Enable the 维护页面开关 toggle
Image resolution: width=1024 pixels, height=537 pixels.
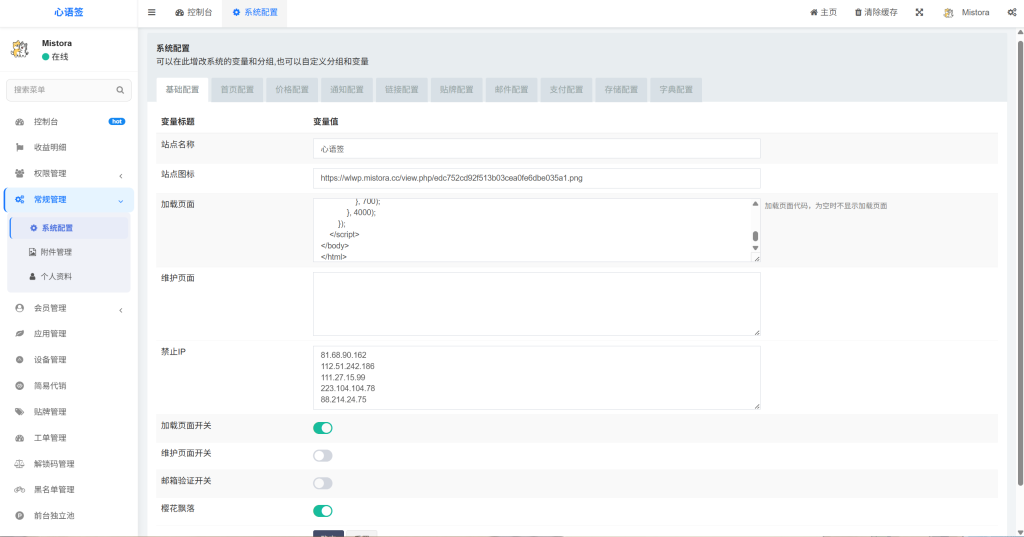[x=323, y=455]
